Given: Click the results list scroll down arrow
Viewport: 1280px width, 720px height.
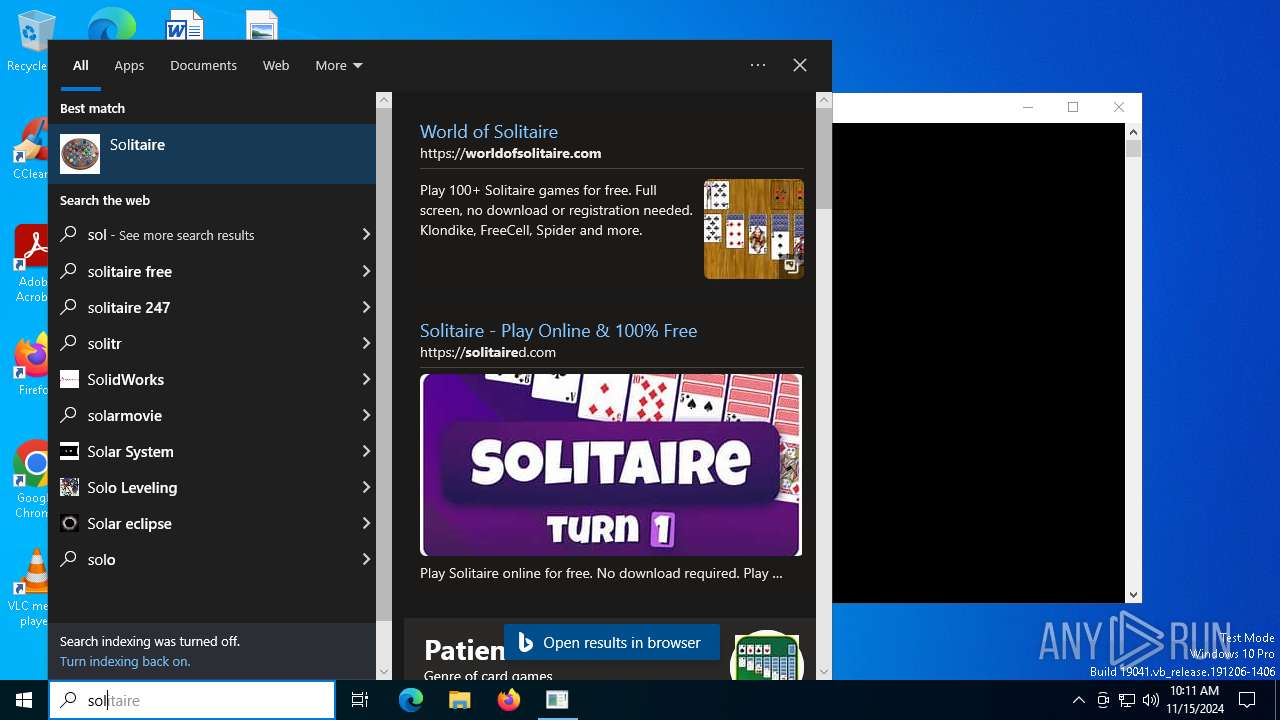Looking at the screenshot, I should 384,672.
